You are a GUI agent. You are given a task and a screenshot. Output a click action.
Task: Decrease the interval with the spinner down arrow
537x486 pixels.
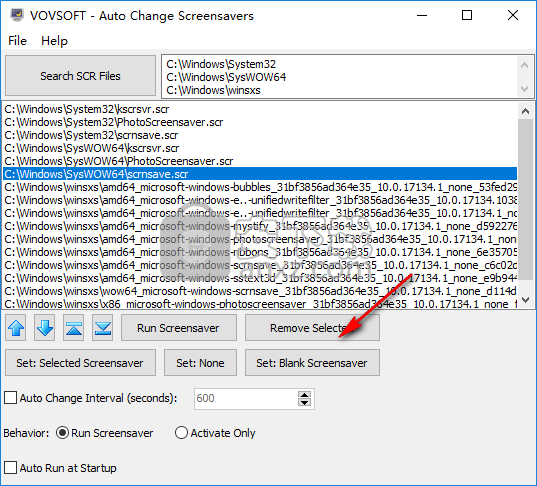(304, 402)
